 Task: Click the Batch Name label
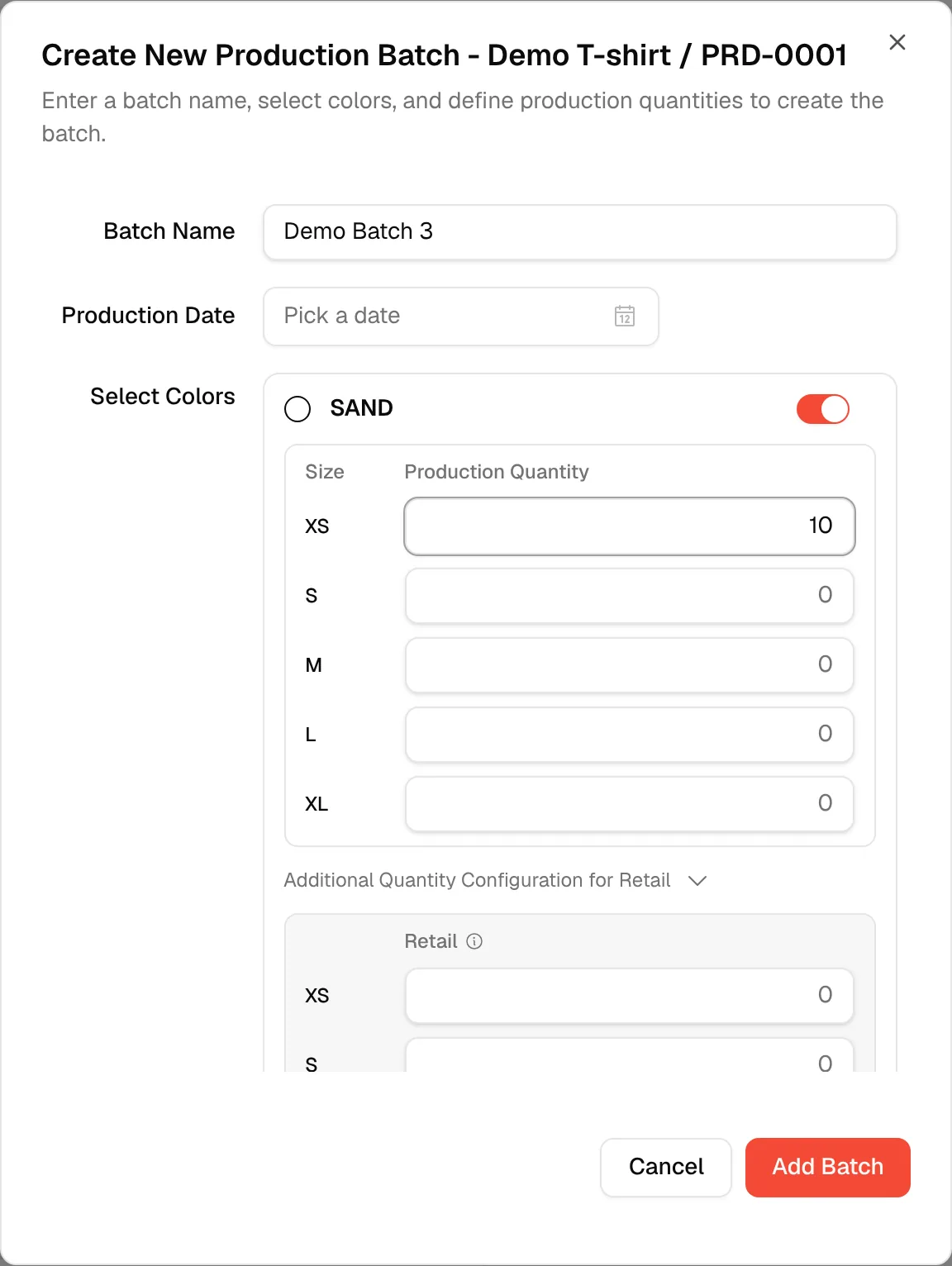pos(169,231)
